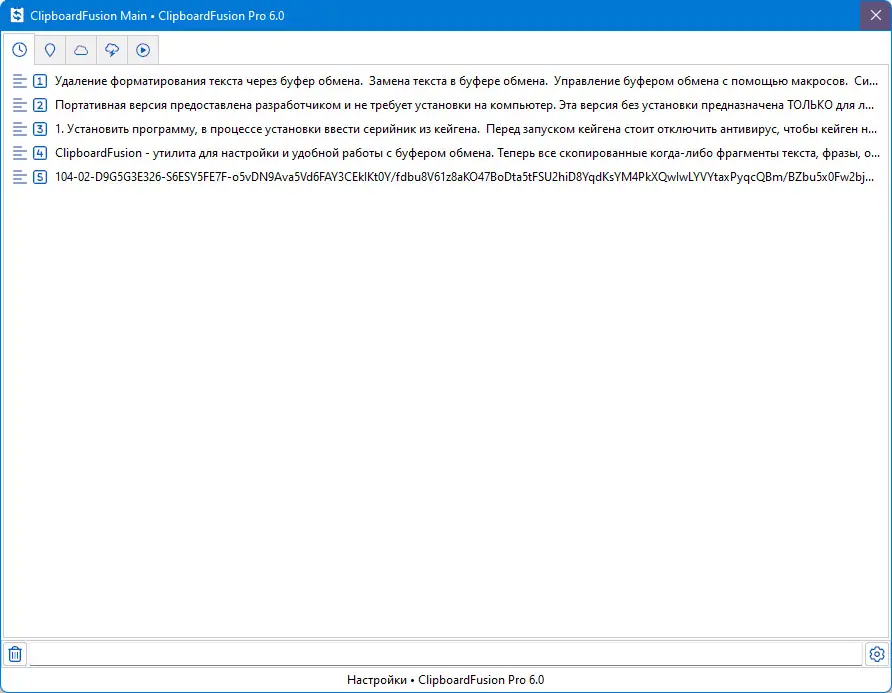
Task: Click the number 1 hotkey badge
Action: 40,81
